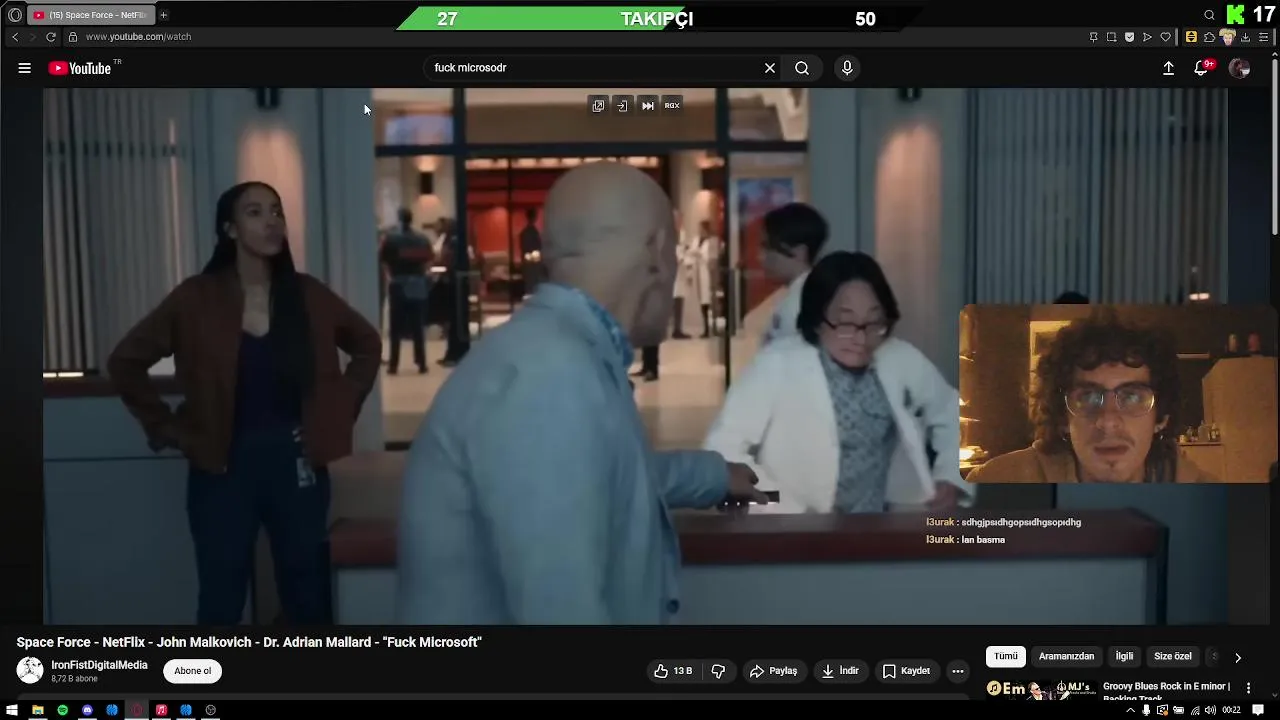Save the video with Kaydet
The width and height of the screenshot is (1280, 720).
[906, 671]
